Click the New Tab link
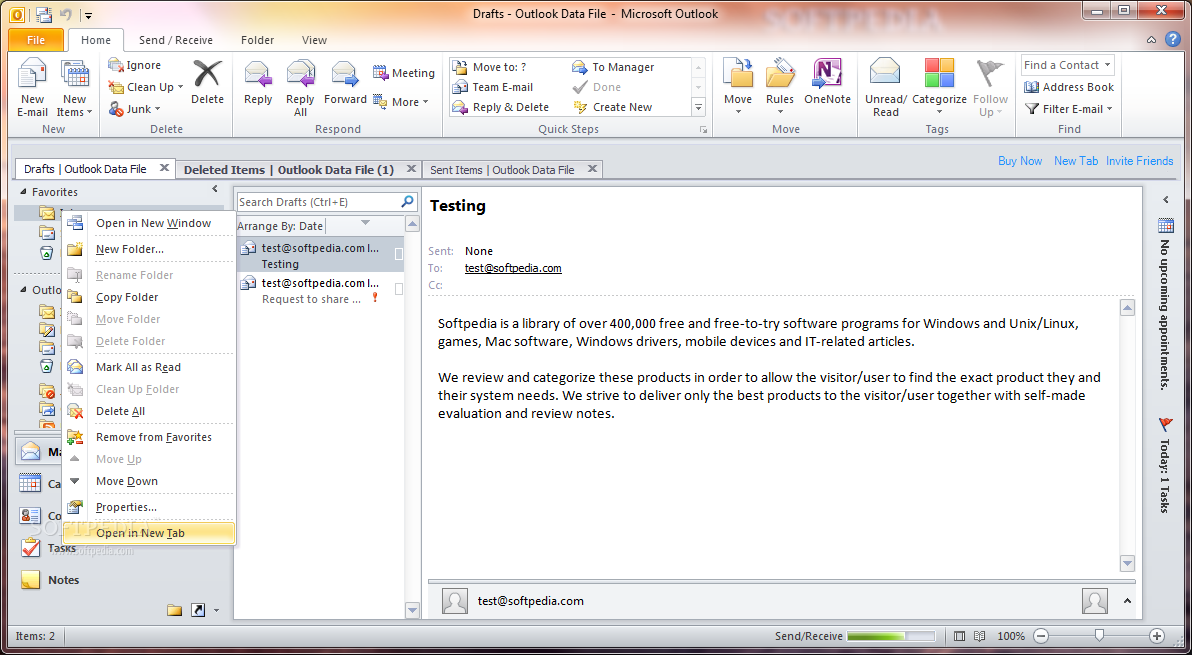The image size is (1192, 655). tap(1076, 161)
